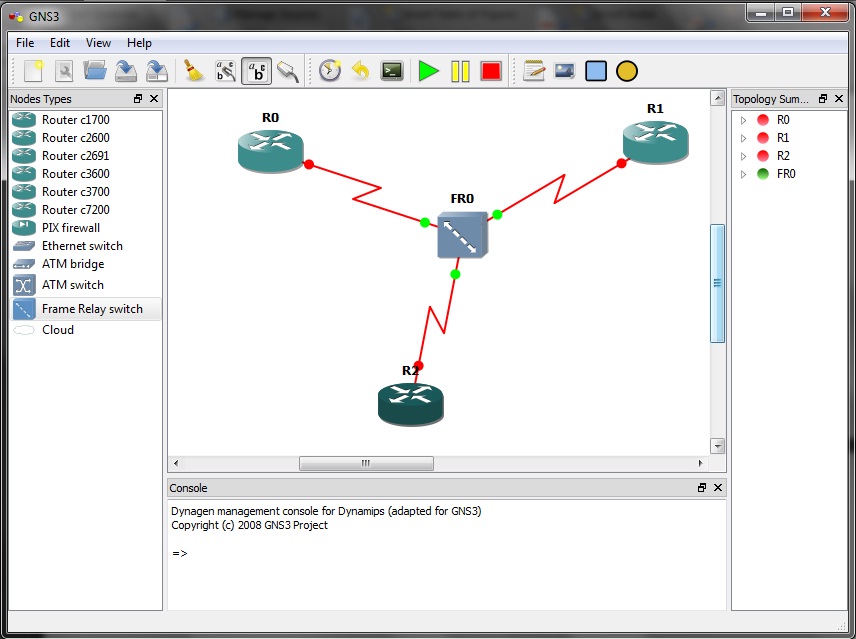Viewport: 856px width, 639px height.
Task: Expand R2 entry in Topology Summary
Action: click(x=743, y=156)
